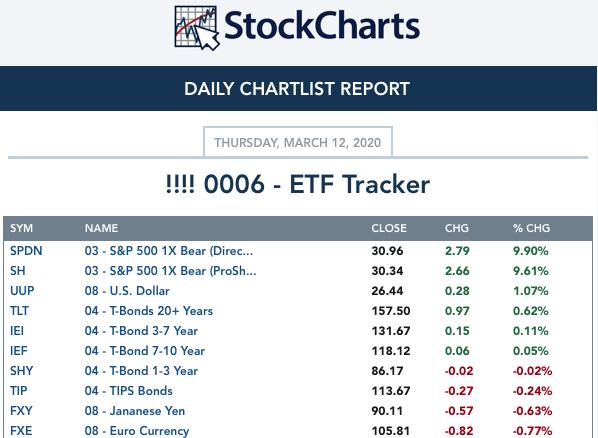Open the FXY symbol link

[x=21, y=411]
